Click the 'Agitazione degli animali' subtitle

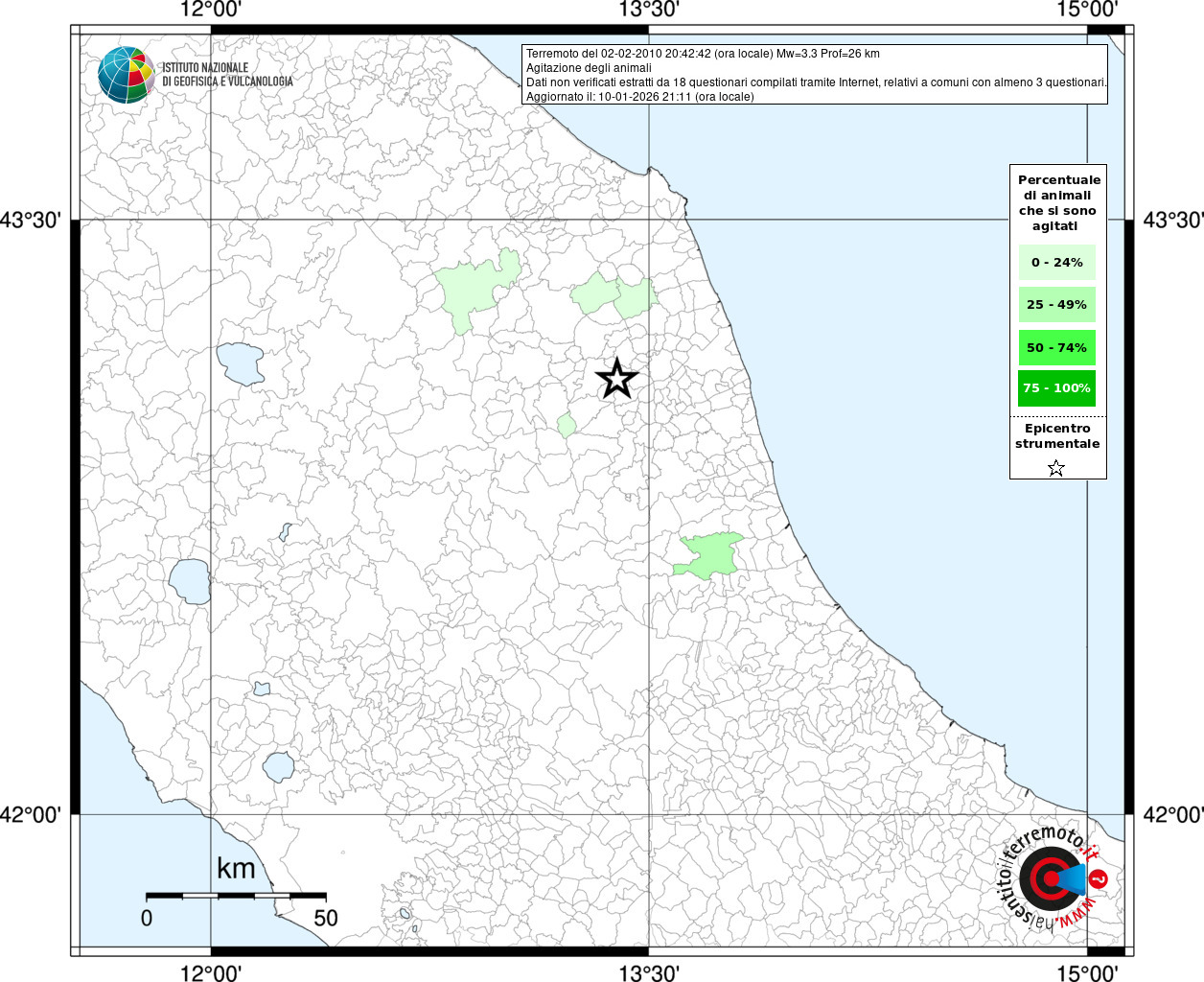click(589, 68)
